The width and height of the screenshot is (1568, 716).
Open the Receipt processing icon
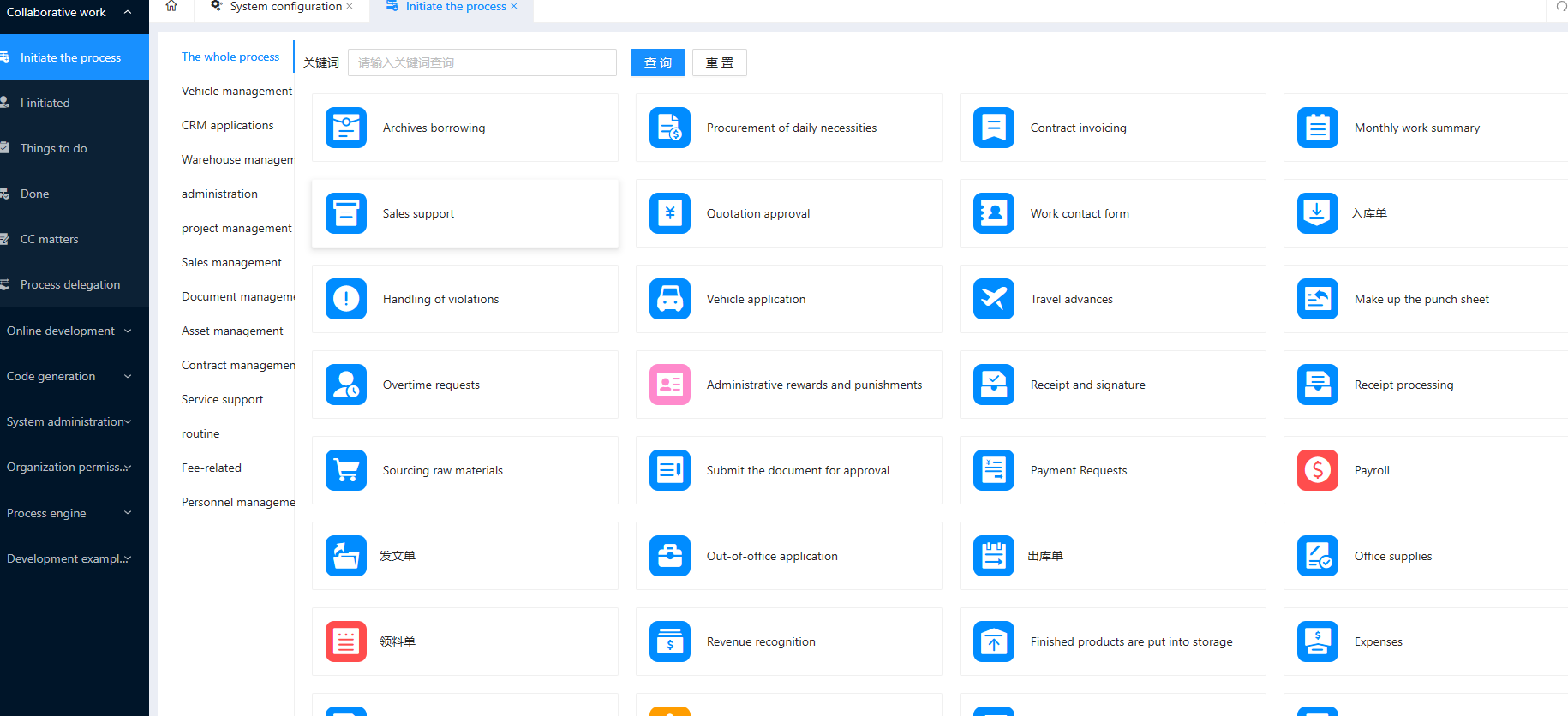tap(1318, 385)
